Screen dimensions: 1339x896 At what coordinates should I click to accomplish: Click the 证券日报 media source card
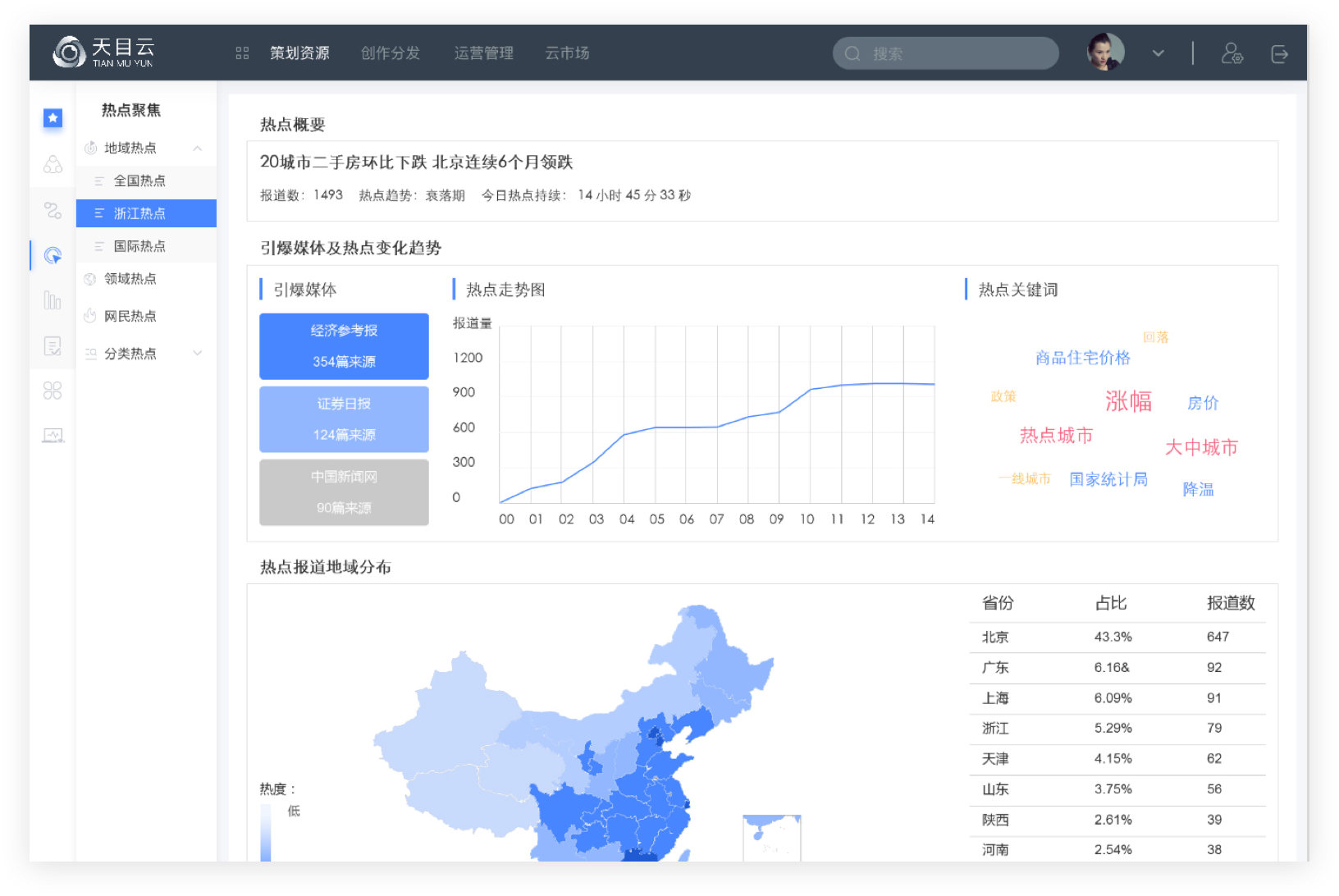(344, 419)
